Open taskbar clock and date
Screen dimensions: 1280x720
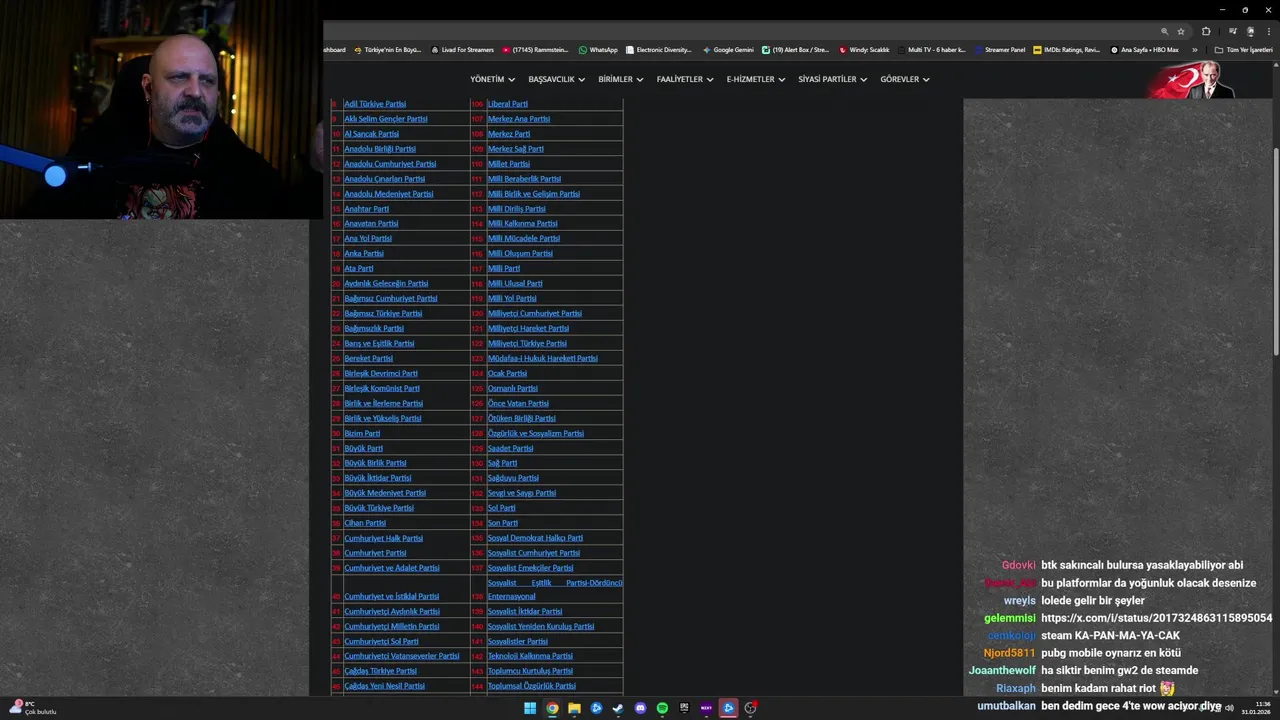click(1256, 708)
